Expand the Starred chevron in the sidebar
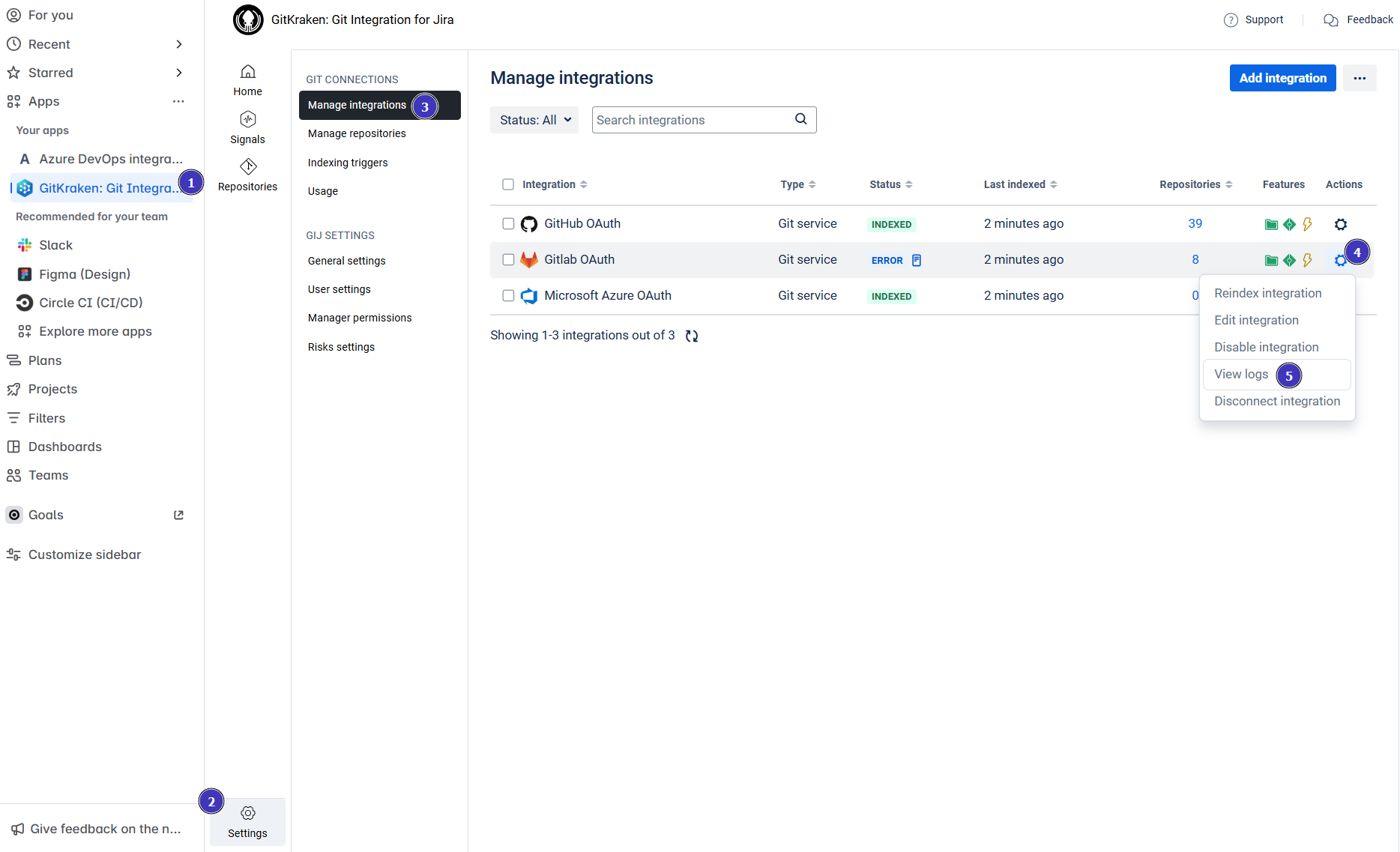The image size is (1400, 852). point(178,73)
